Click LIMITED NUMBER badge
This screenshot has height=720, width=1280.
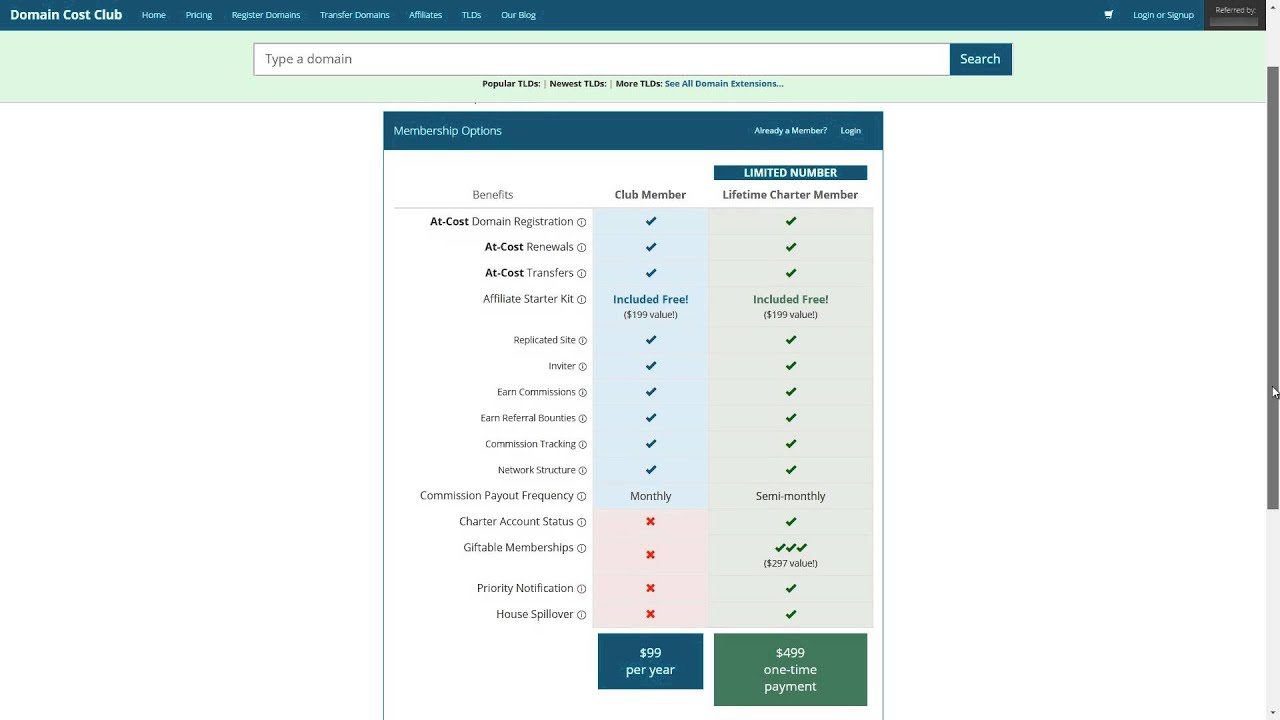pos(790,173)
